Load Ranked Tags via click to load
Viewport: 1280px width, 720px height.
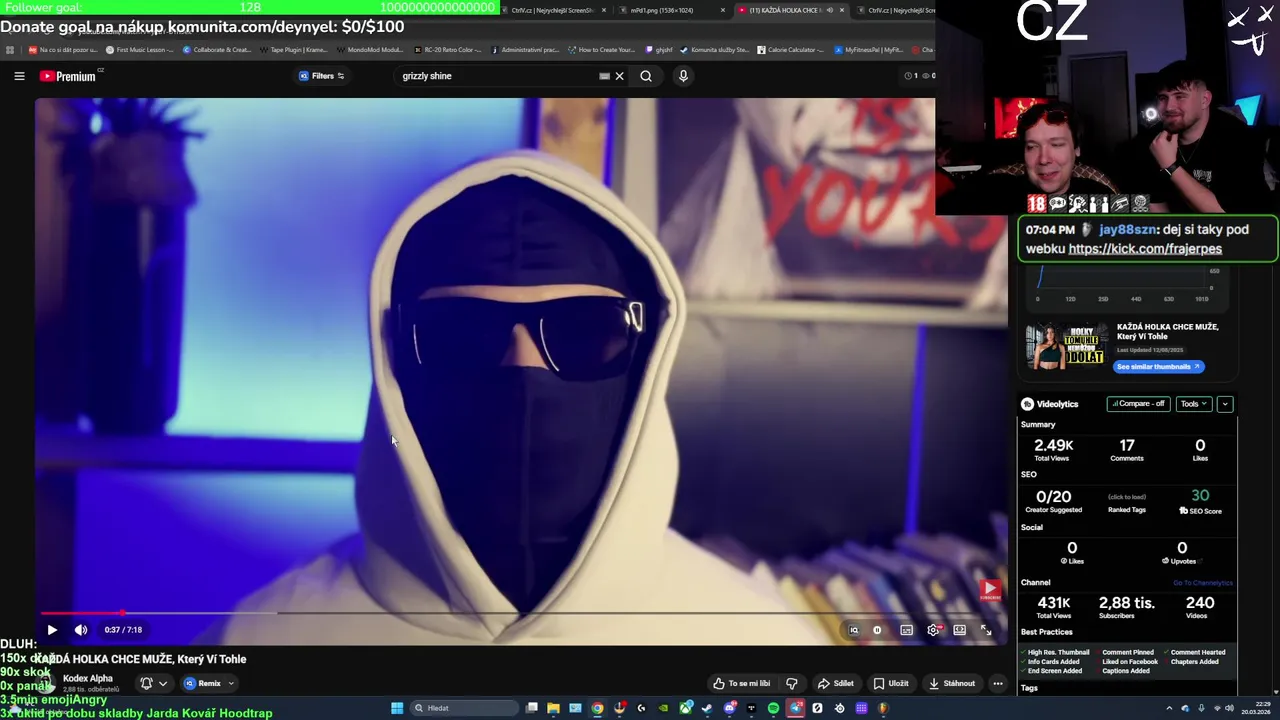1127,497
